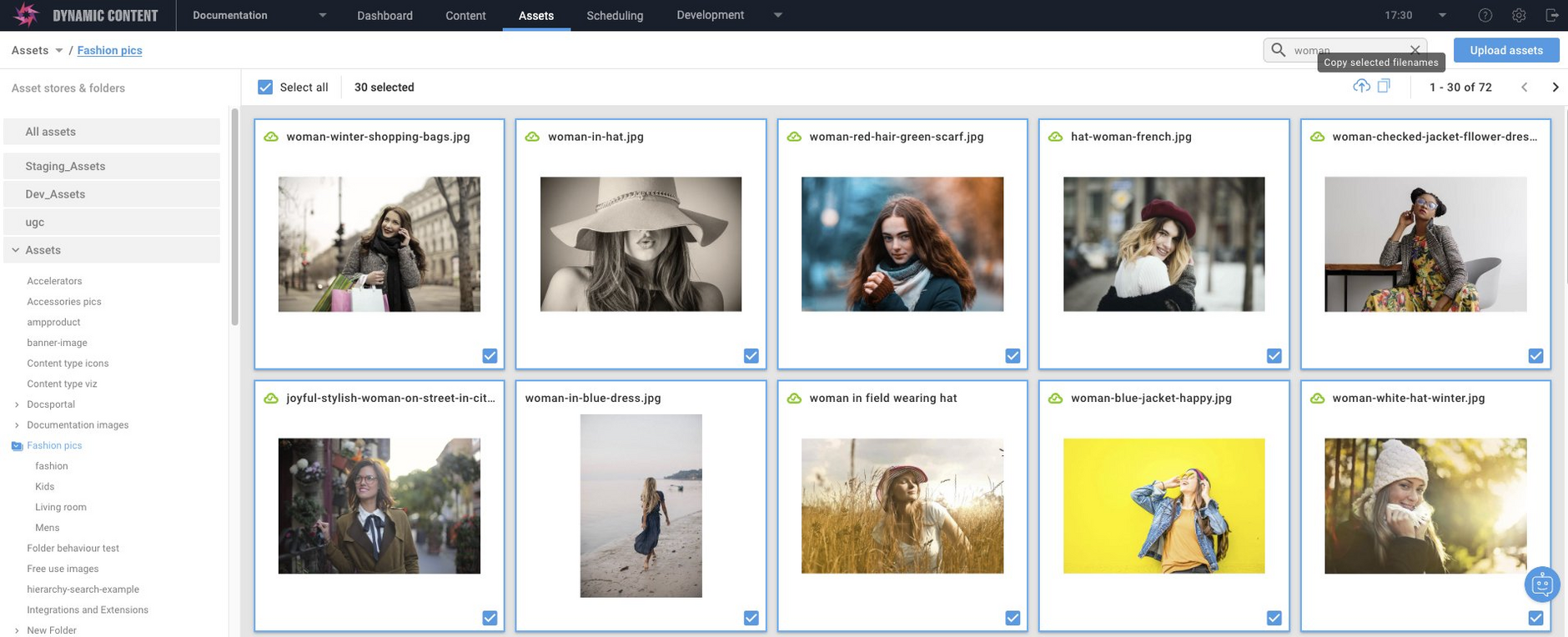Expand the New Folder tree item
Viewport: 1568px width, 637px height.
17,630
